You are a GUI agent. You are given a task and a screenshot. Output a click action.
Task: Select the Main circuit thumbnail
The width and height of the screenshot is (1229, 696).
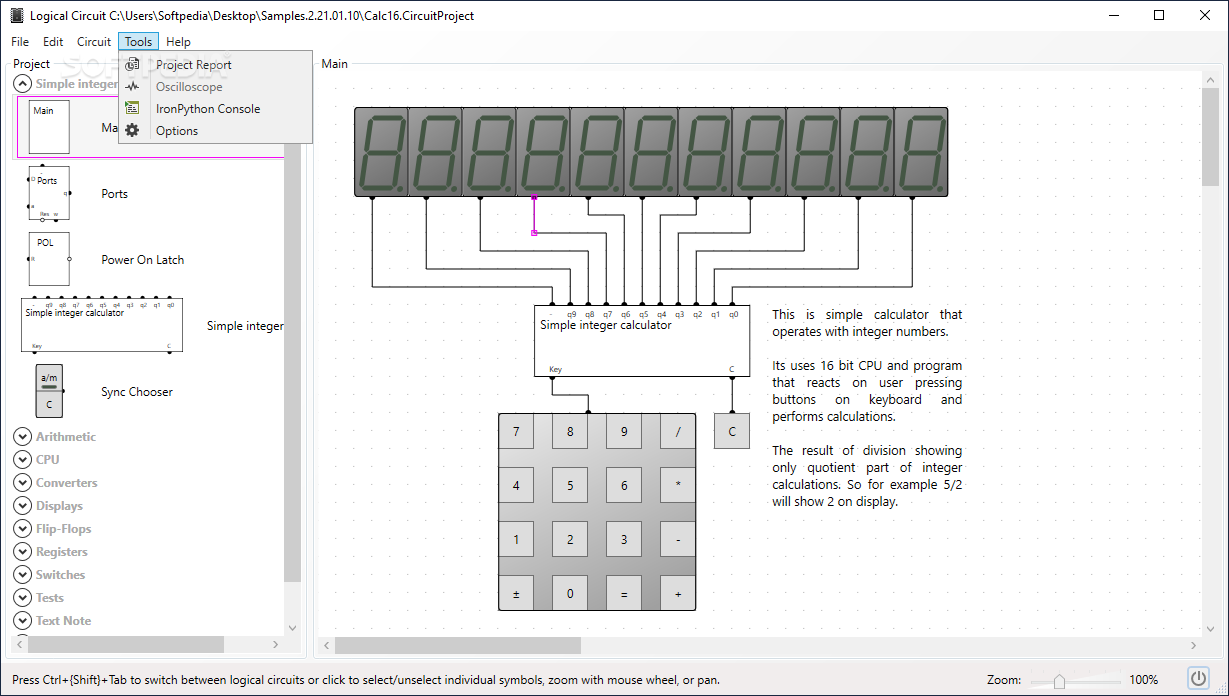49,127
